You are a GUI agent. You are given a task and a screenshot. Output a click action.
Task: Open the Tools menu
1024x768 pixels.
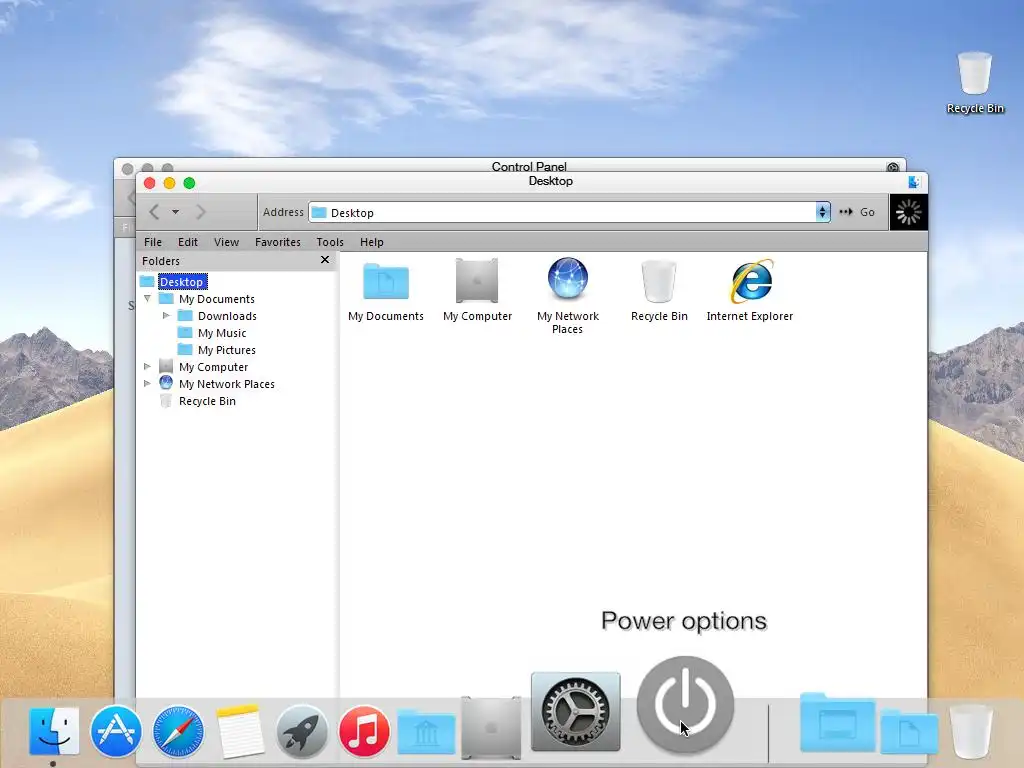coord(330,242)
